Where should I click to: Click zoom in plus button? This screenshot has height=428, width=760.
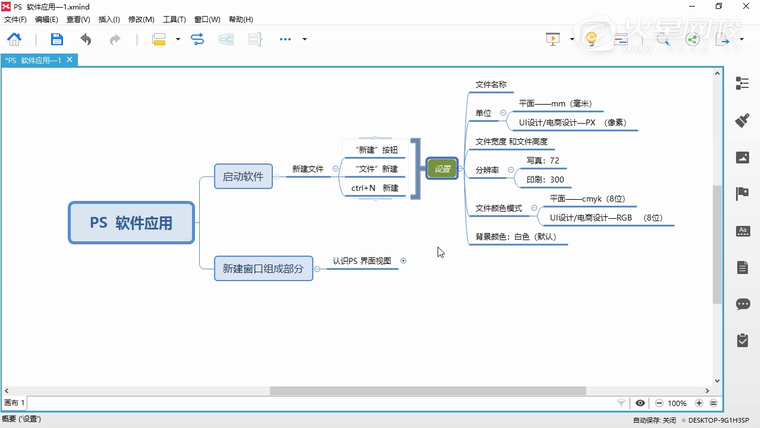698,403
